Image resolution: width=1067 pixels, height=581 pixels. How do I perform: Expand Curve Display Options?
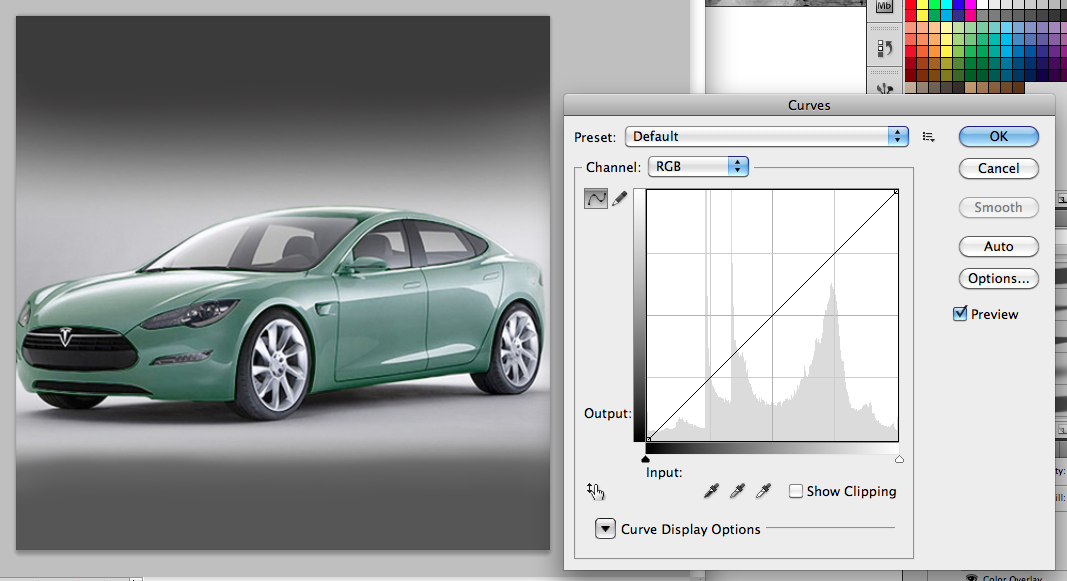[605, 528]
